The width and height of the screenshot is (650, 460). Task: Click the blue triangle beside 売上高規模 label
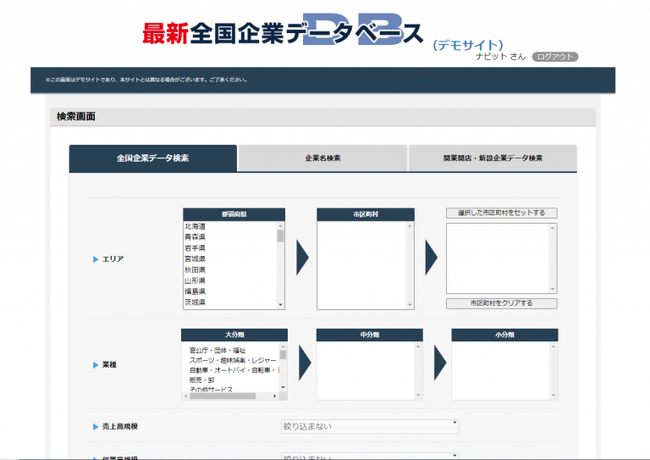pyautogui.click(x=96, y=427)
